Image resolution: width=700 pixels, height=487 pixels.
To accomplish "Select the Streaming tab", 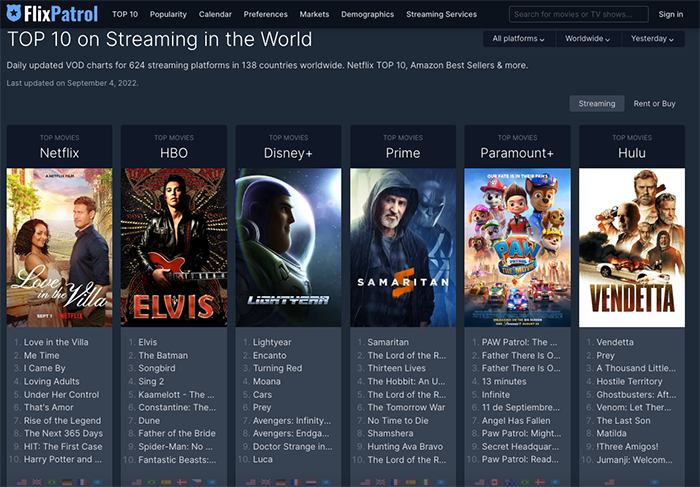I will click(597, 104).
